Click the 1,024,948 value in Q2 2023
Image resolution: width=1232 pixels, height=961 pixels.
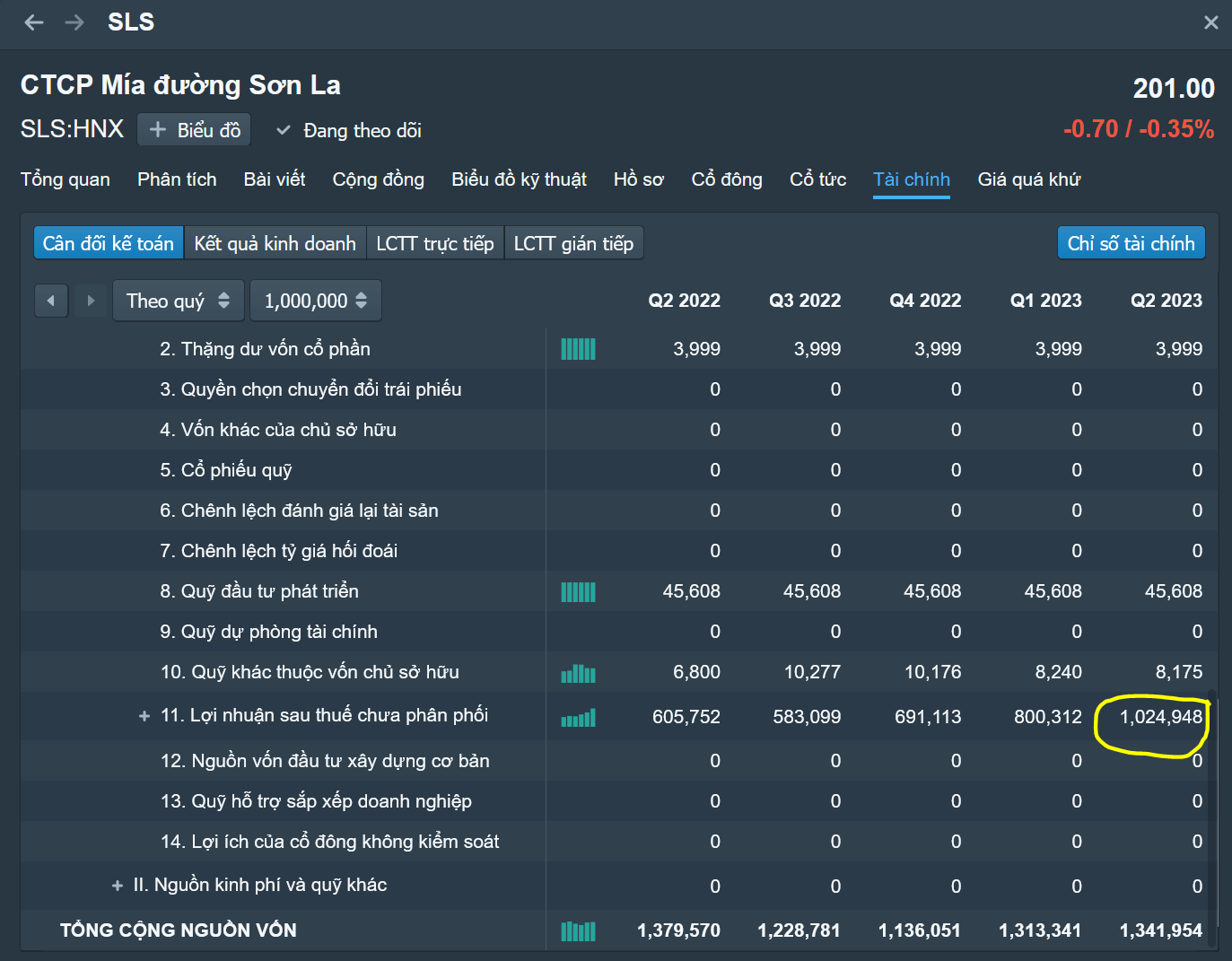coord(1161,717)
